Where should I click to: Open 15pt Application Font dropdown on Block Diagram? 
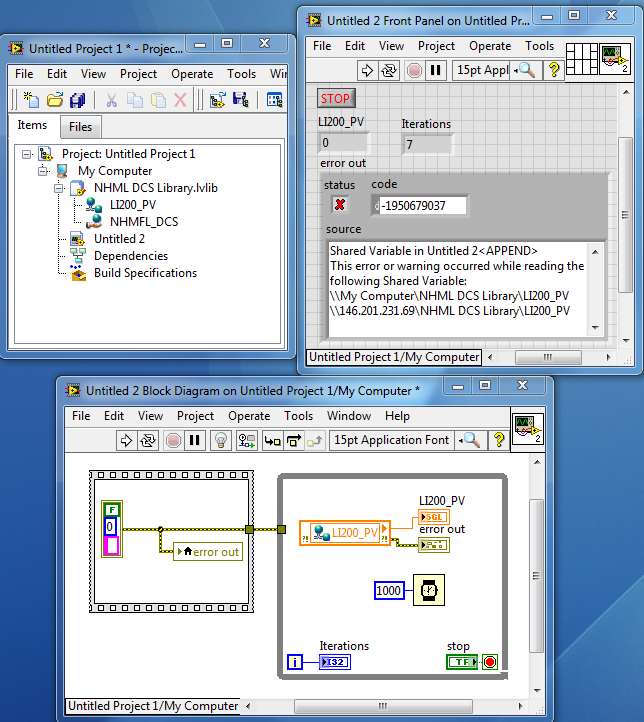click(x=391, y=440)
